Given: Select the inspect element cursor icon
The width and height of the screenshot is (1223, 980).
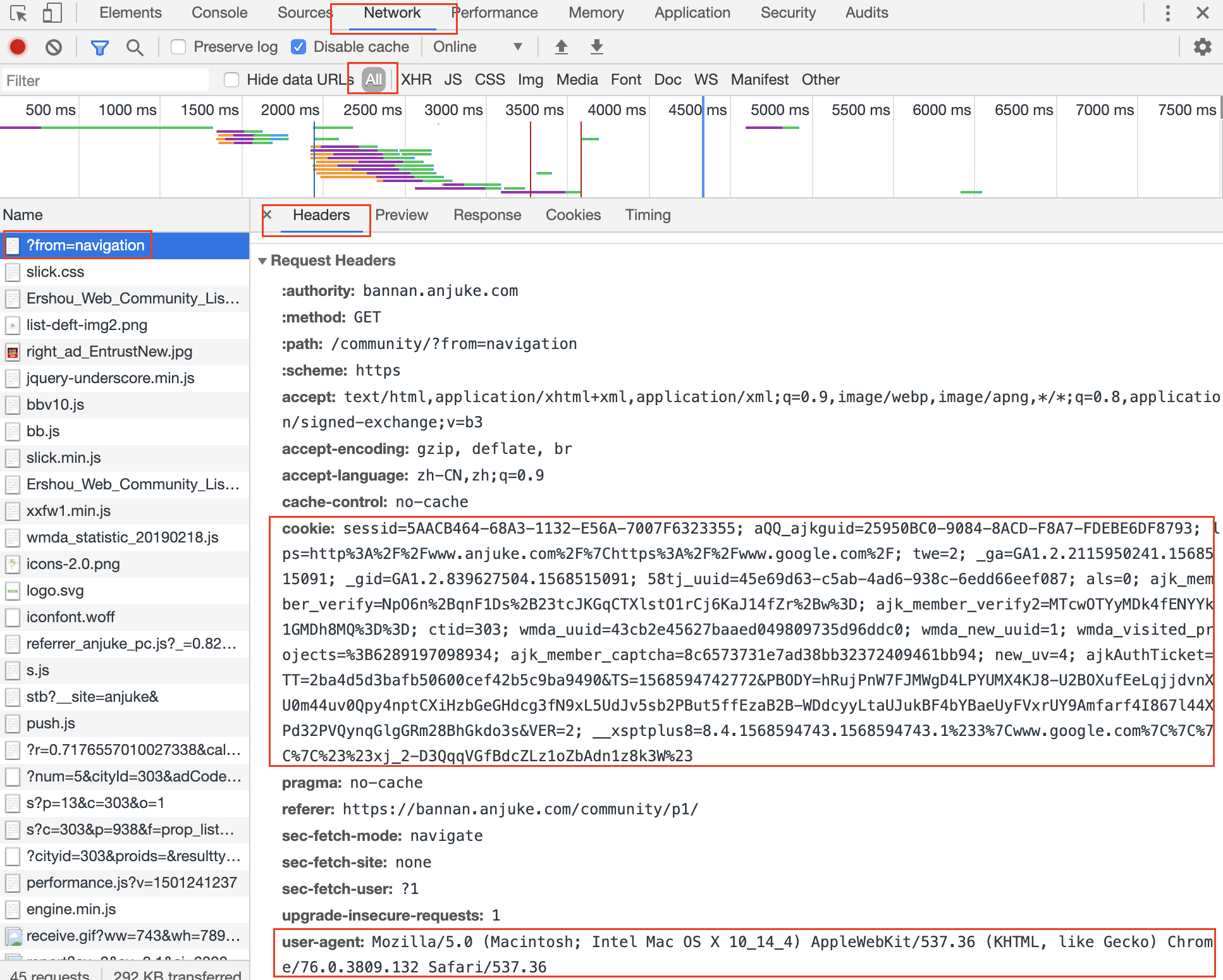Looking at the screenshot, I should 18,13.
